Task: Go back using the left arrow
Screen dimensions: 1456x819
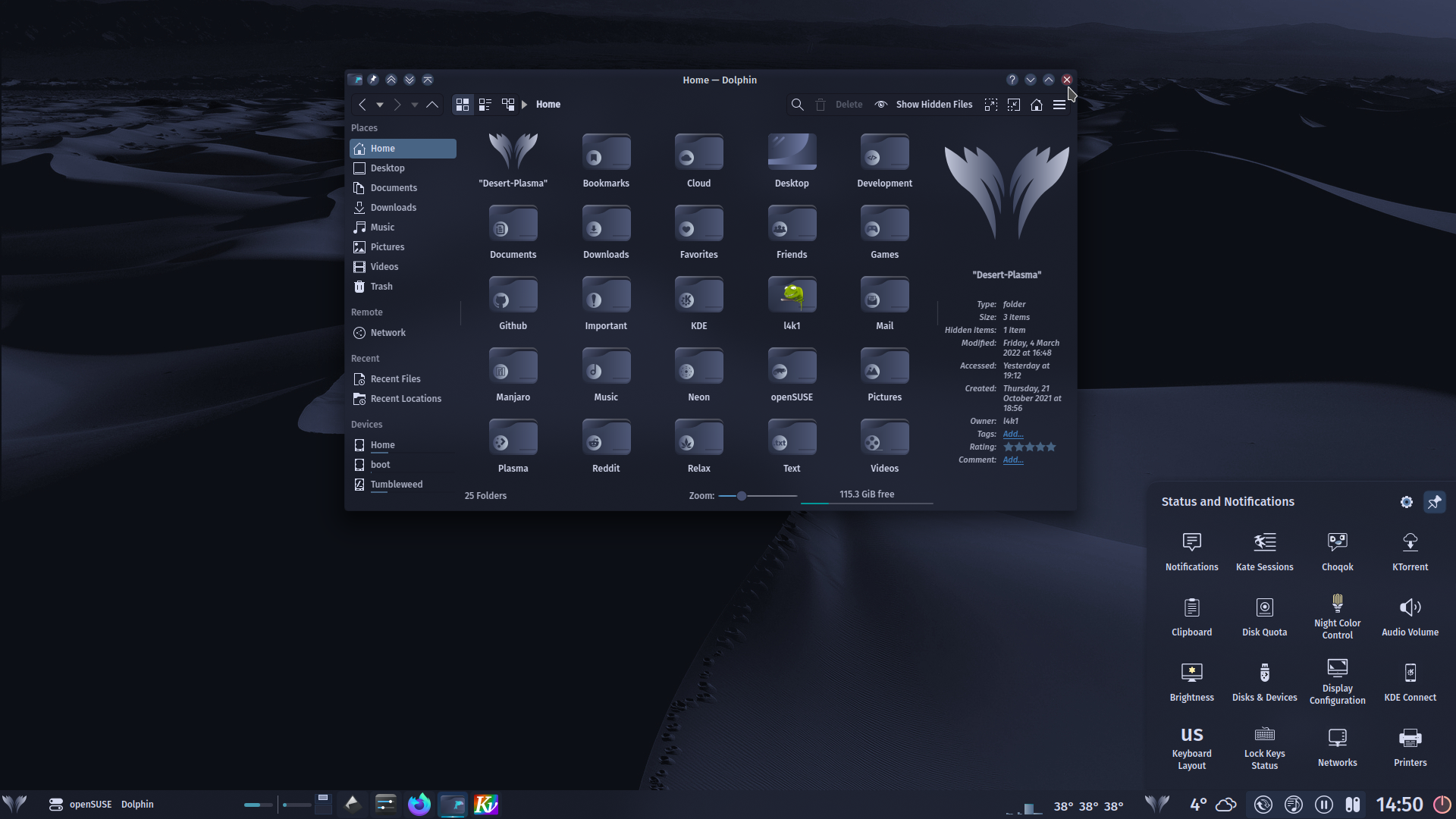Action: [362, 105]
